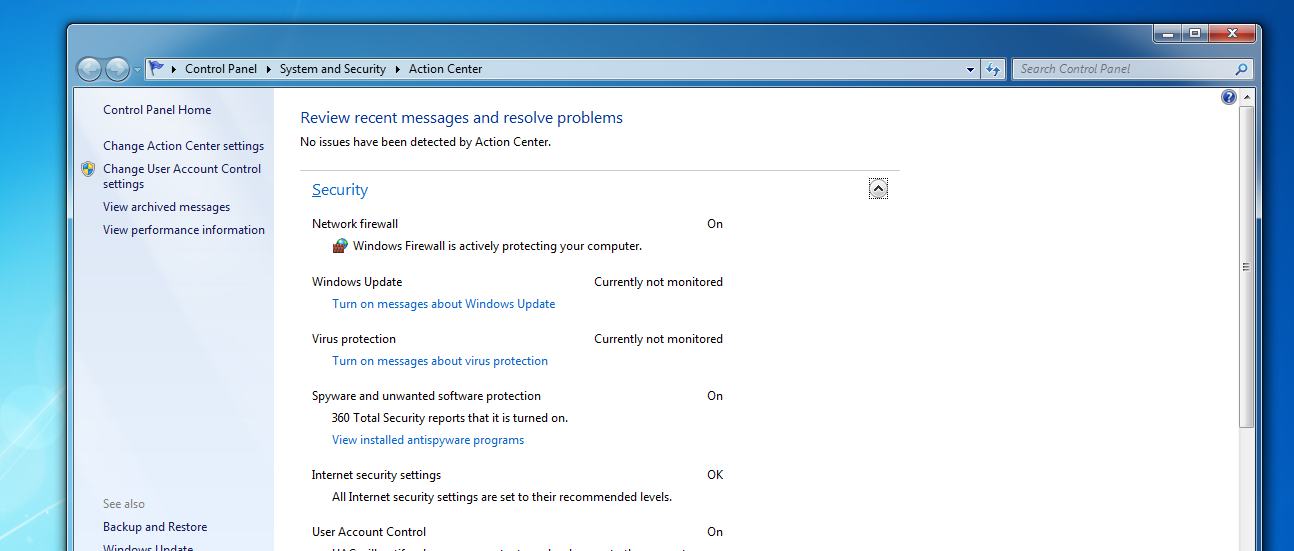Click Action Center in the breadcrumb
Image resolution: width=1294 pixels, height=551 pixels.
[445, 69]
